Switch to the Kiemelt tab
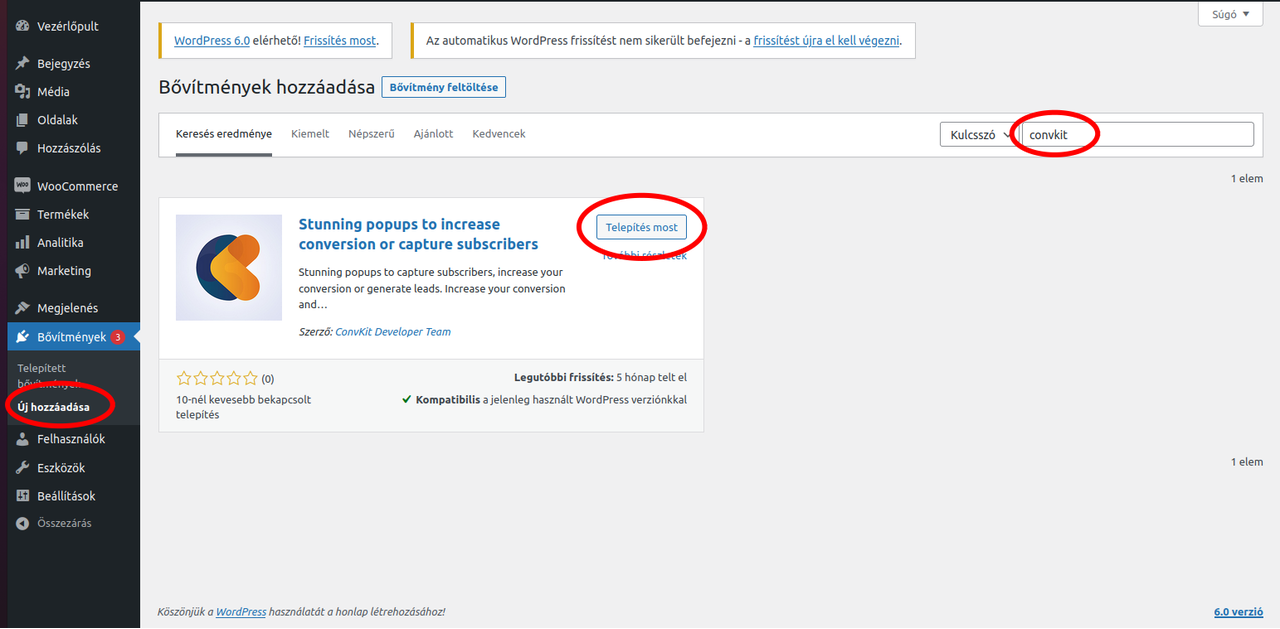This screenshot has height=629, width=1280. click(x=310, y=133)
